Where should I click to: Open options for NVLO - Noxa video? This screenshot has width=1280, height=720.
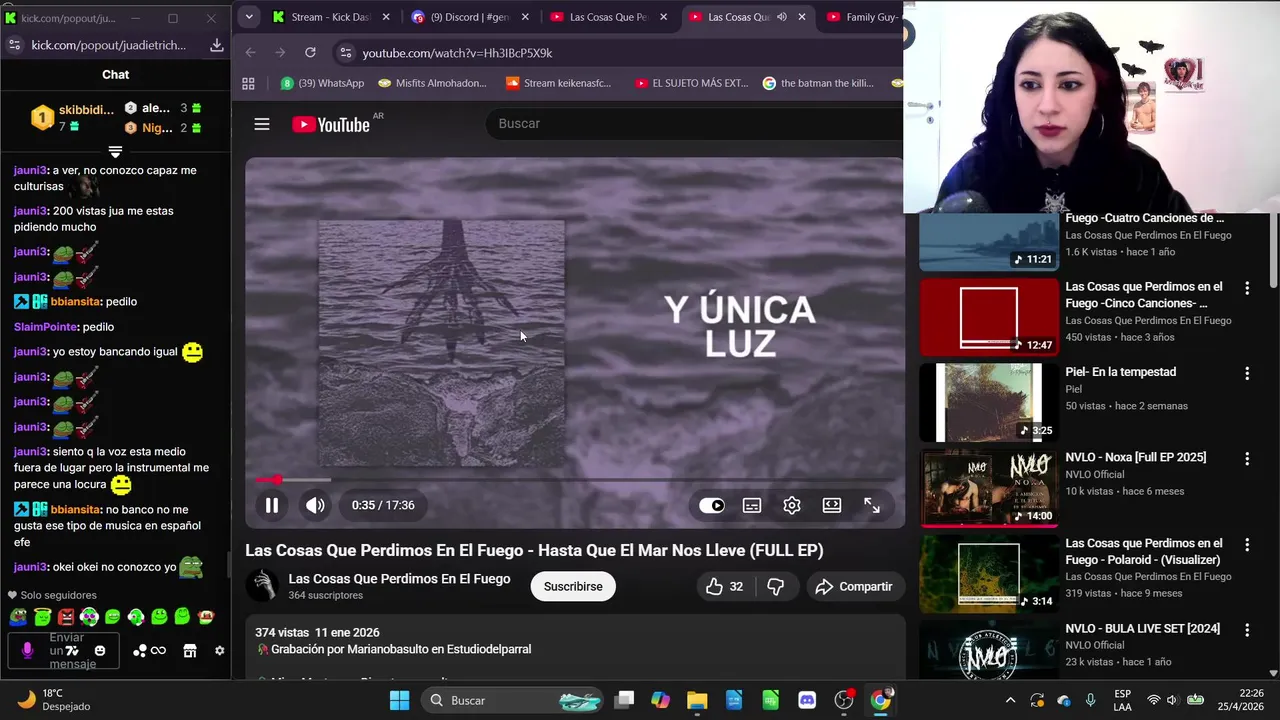click(x=1247, y=459)
